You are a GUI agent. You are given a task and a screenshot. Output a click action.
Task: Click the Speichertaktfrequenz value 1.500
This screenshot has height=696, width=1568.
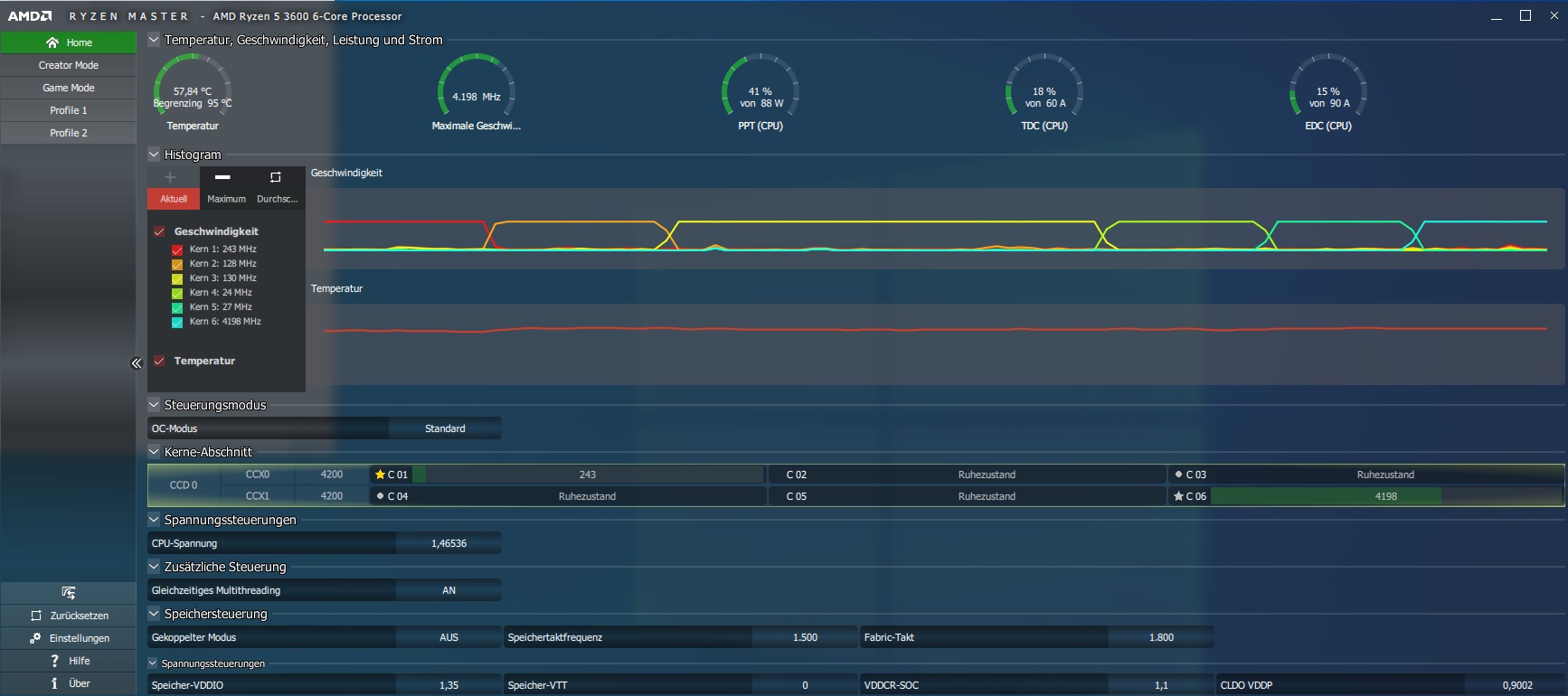click(805, 637)
